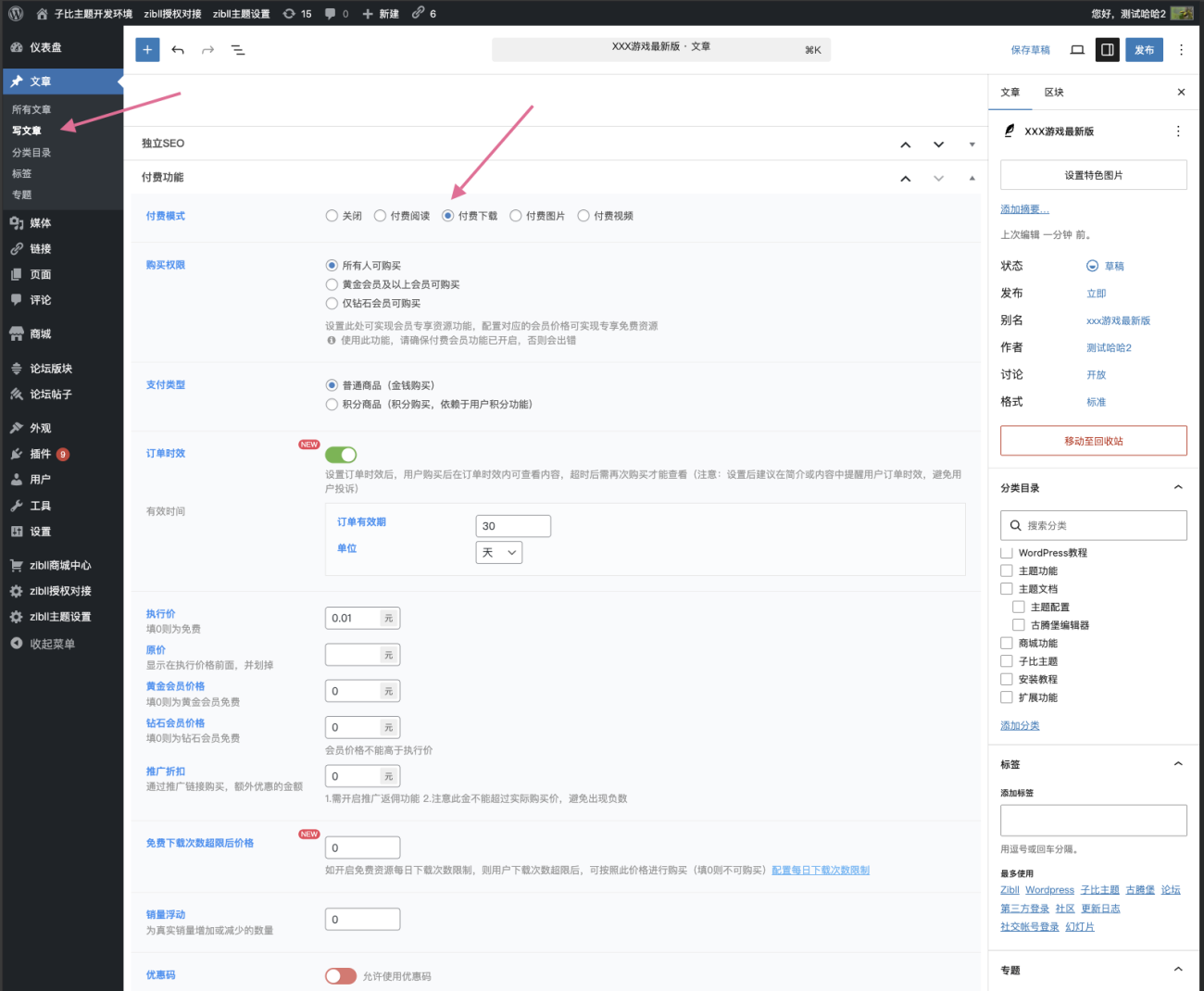The height and width of the screenshot is (991, 1204).
Task: Click the preview device icon
Action: coord(1077,50)
